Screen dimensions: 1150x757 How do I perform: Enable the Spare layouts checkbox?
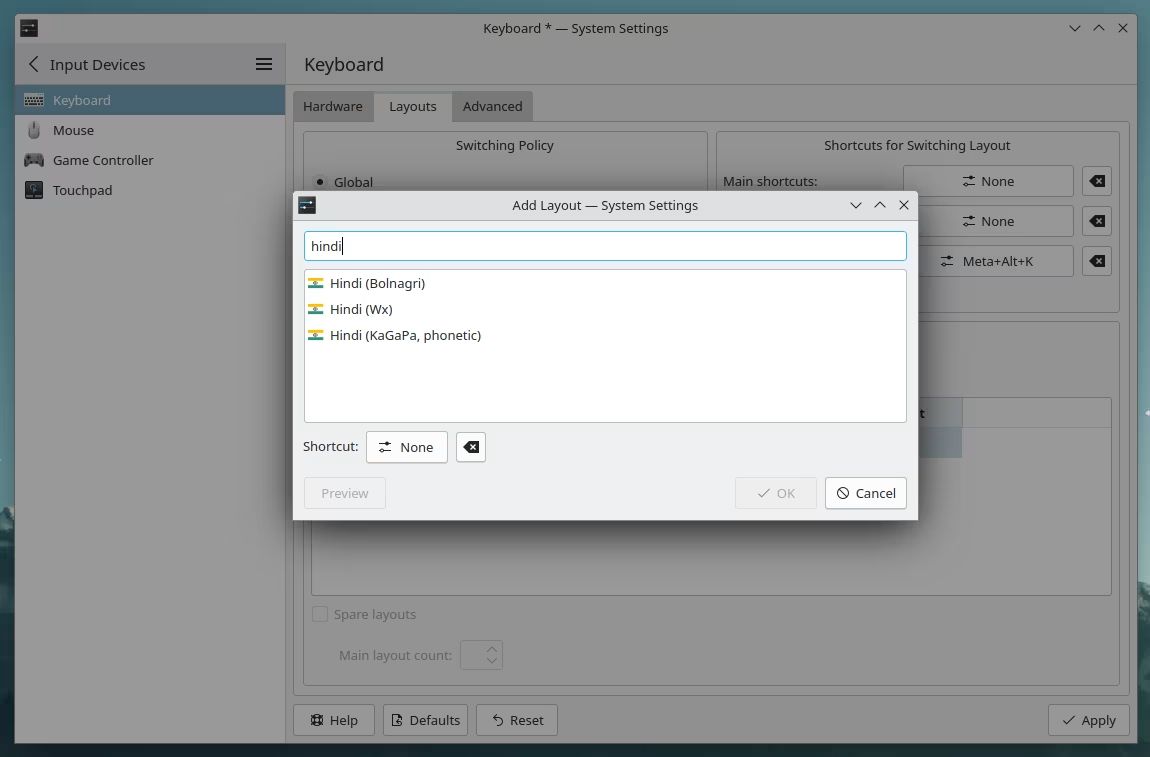tap(320, 614)
